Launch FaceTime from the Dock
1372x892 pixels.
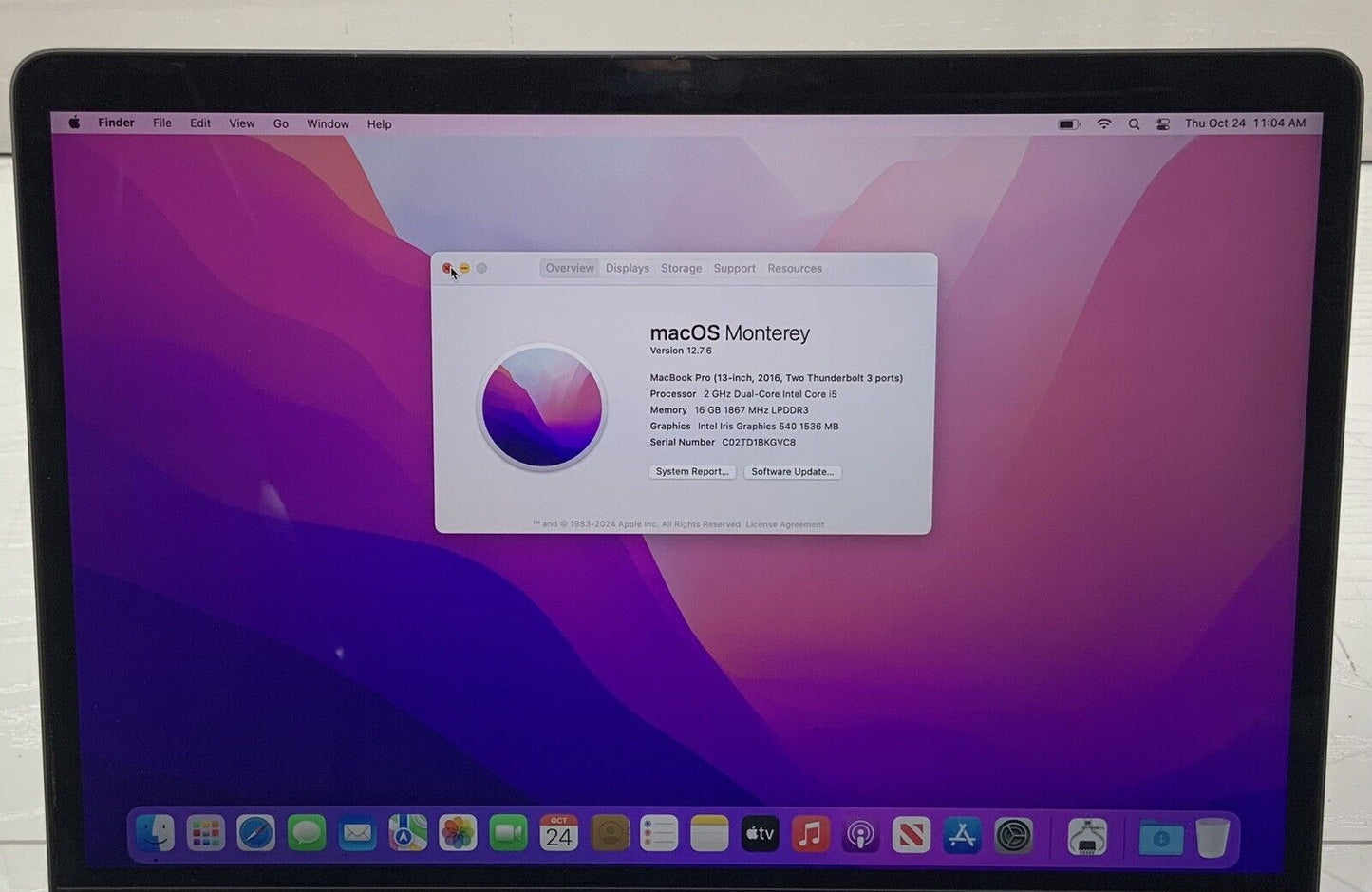(x=508, y=834)
